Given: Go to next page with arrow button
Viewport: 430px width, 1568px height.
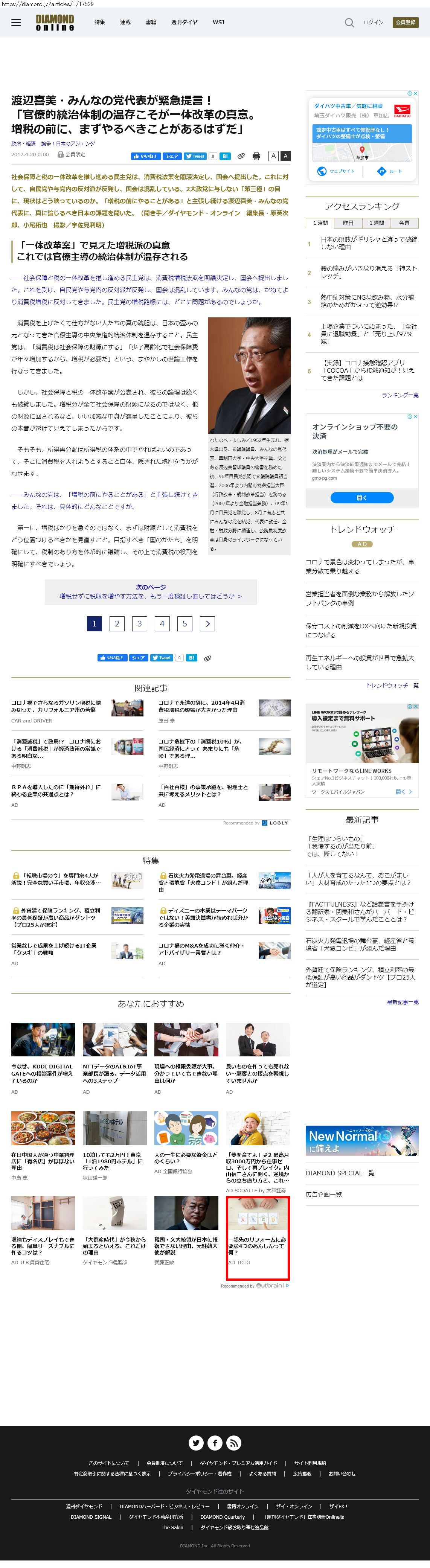Looking at the screenshot, I should pyautogui.click(x=208, y=623).
